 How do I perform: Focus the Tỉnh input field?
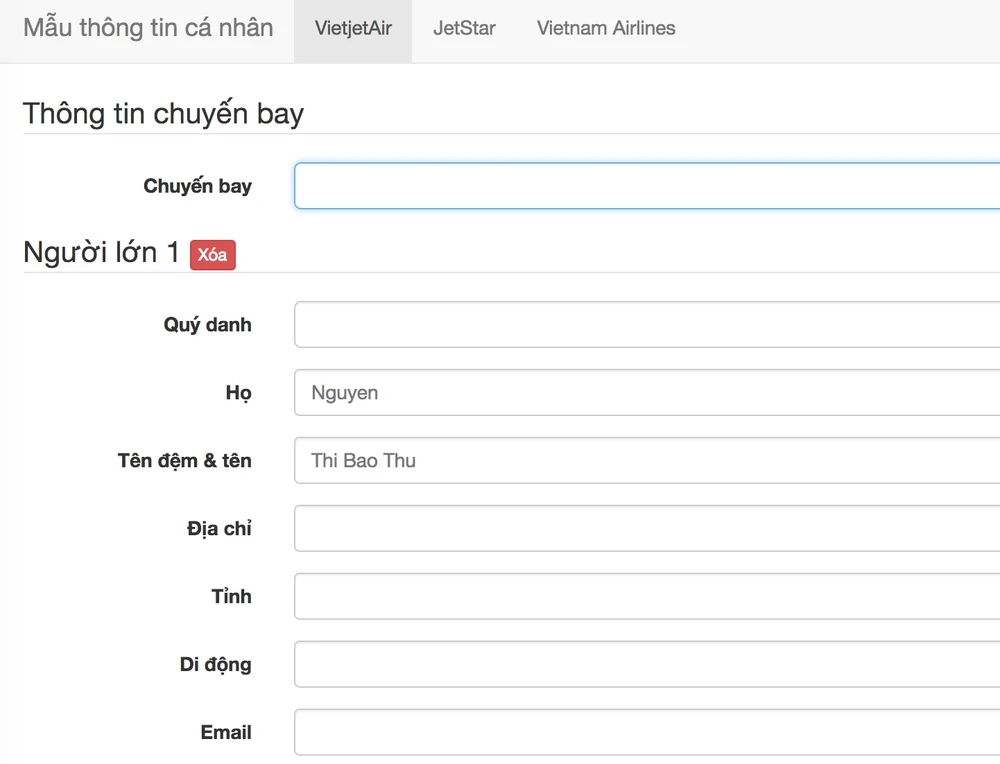[x=646, y=597]
